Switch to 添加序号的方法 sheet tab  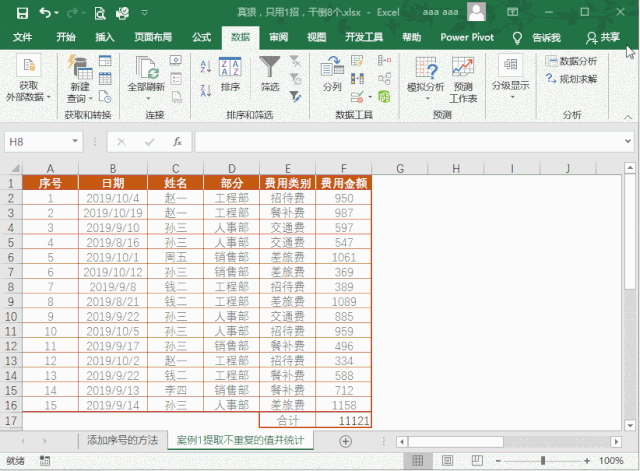coord(122,441)
